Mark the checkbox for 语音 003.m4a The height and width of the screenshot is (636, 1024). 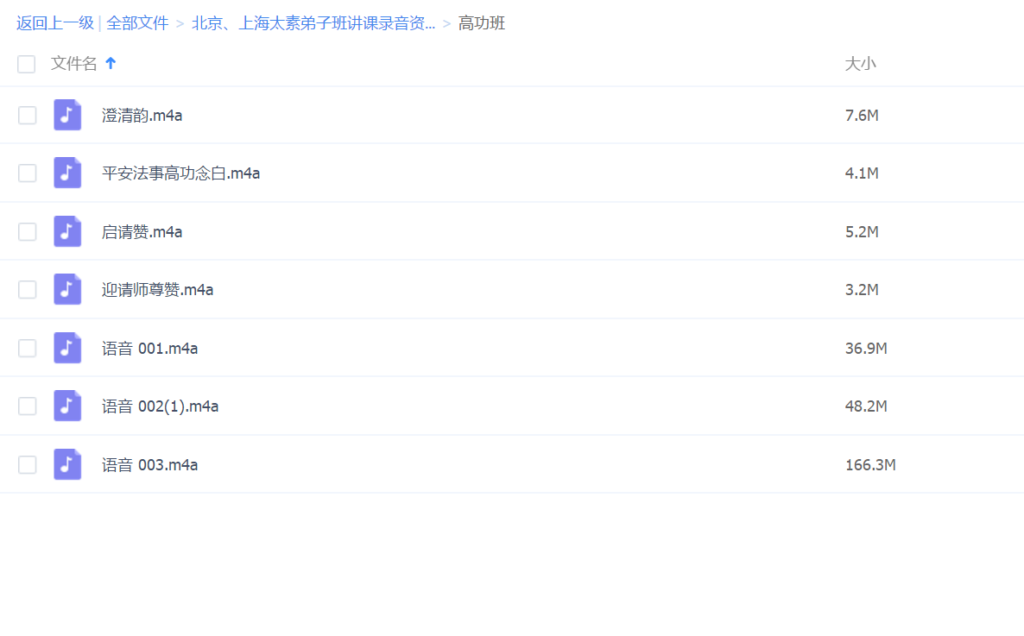[27, 465]
